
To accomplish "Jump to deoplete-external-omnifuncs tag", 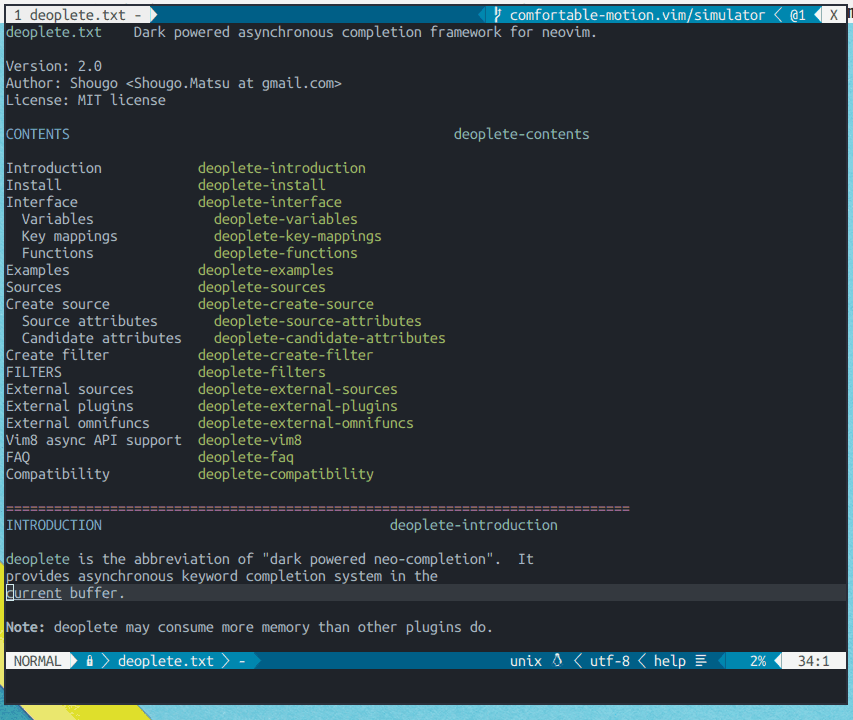I will [306, 423].
